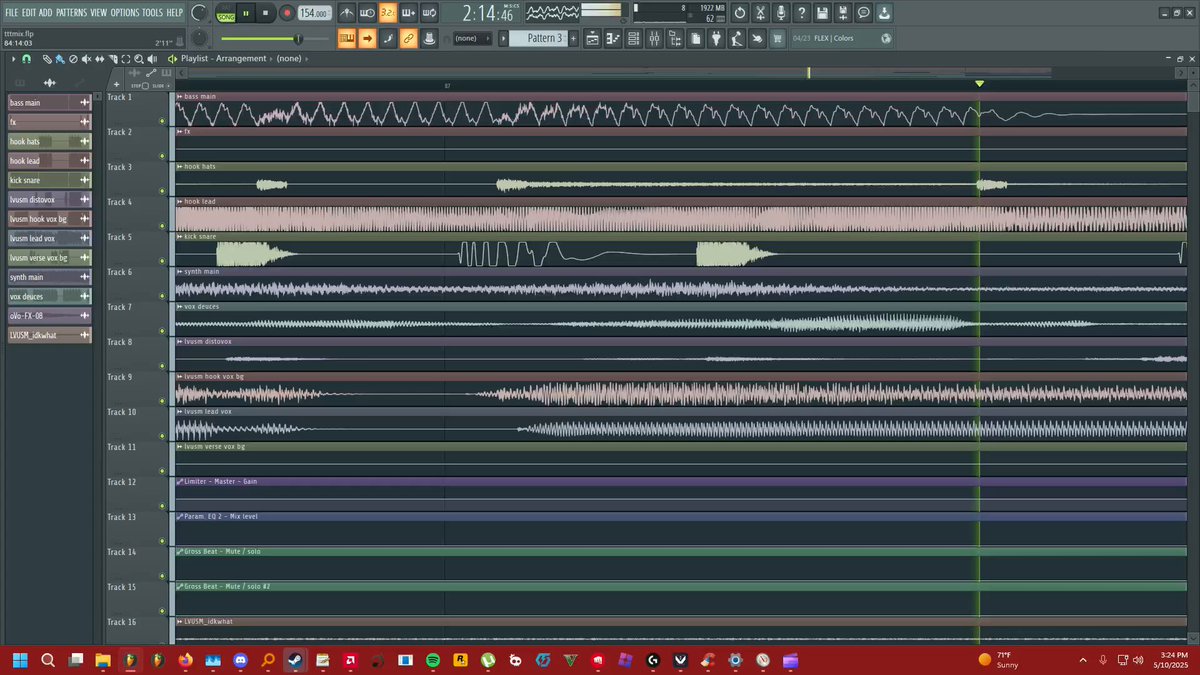This screenshot has width=1200, height=675.
Task: Open the PATTERNS menu
Action: pos(71,12)
